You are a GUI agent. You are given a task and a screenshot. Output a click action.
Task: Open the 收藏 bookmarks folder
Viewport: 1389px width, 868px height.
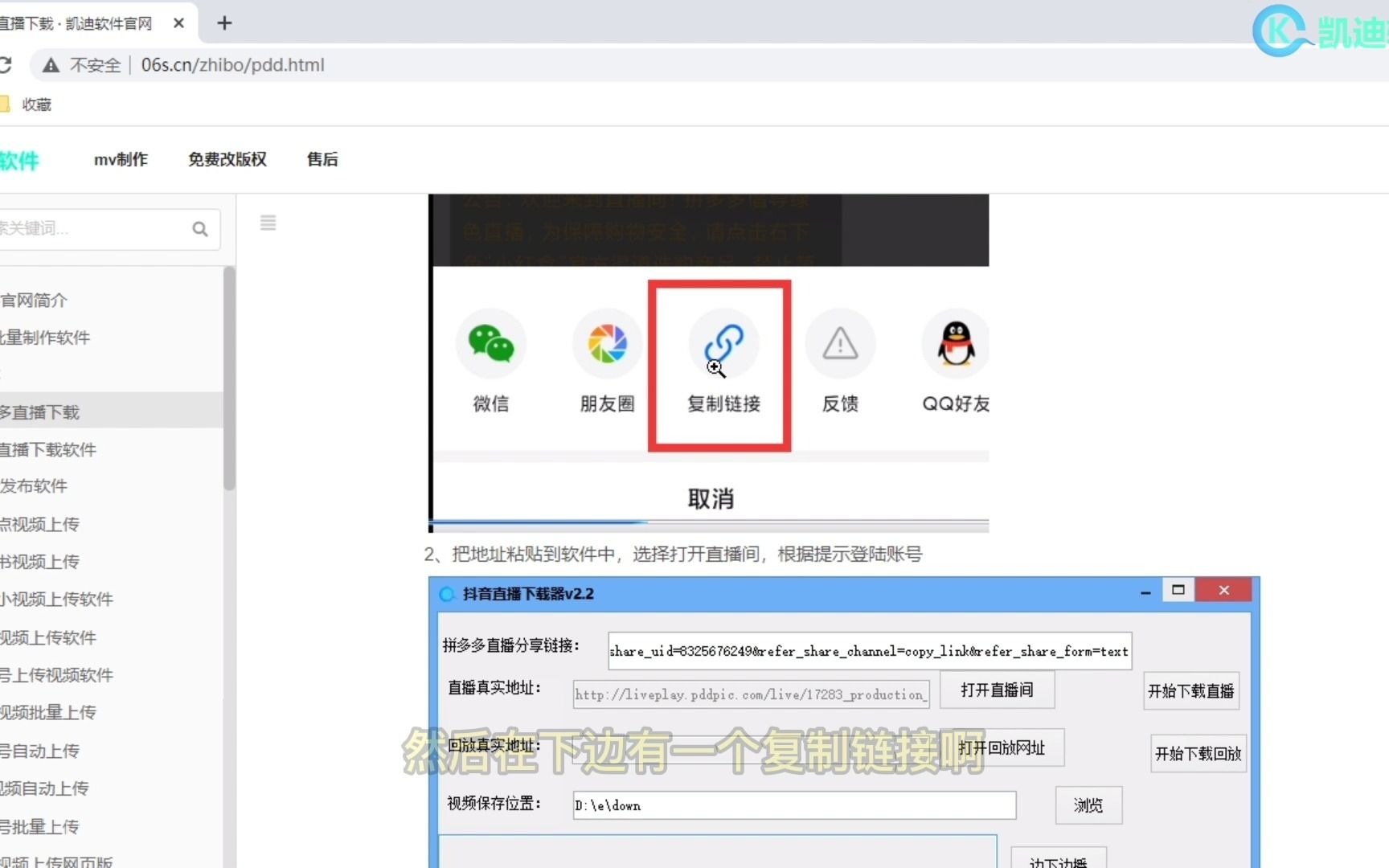[x=27, y=104]
